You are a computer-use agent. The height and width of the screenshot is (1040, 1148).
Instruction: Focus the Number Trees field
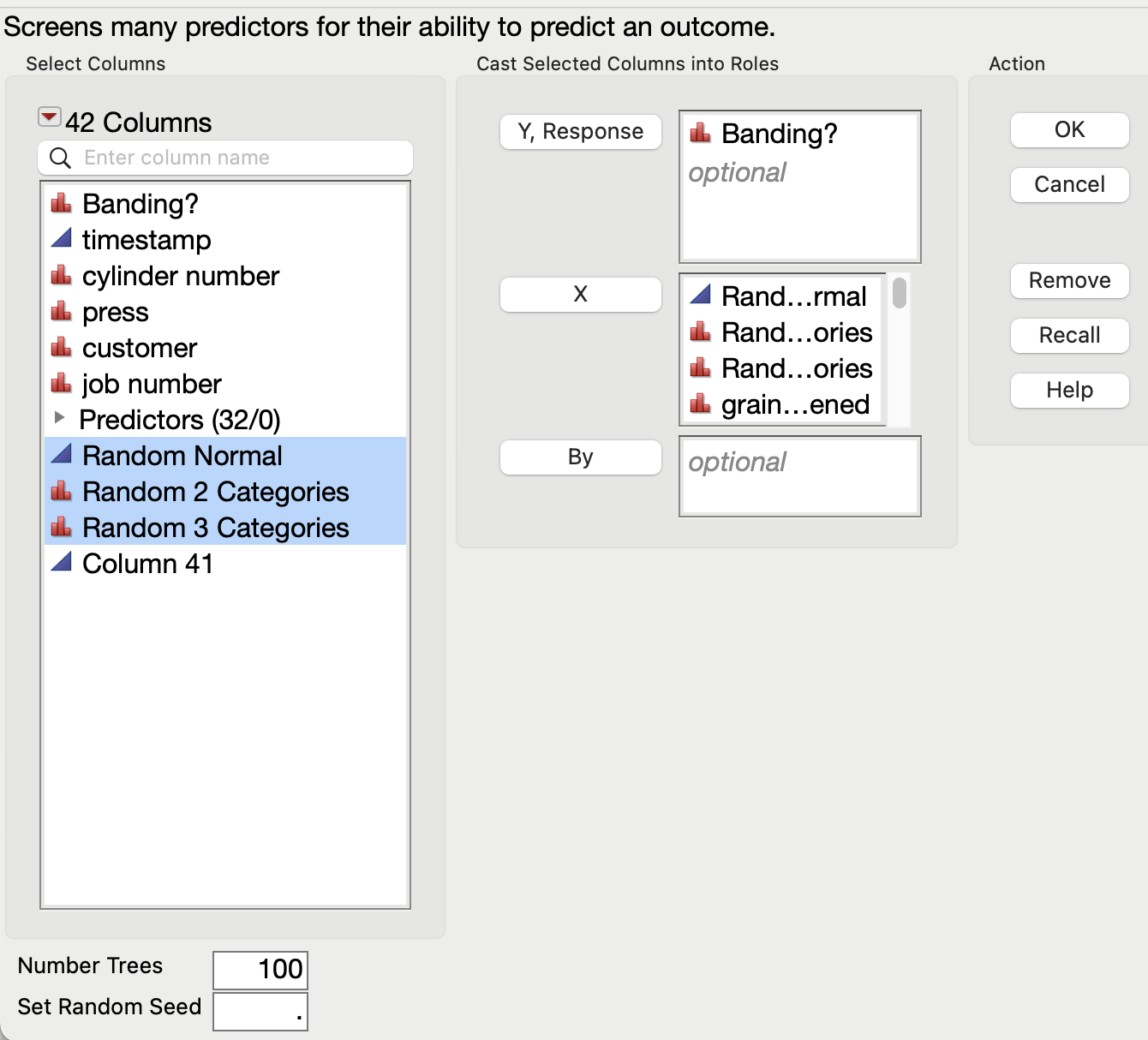coord(260,970)
